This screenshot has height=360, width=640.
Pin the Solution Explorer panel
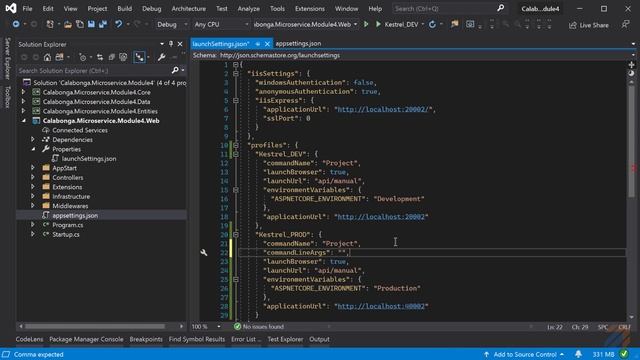tap(171, 44)
